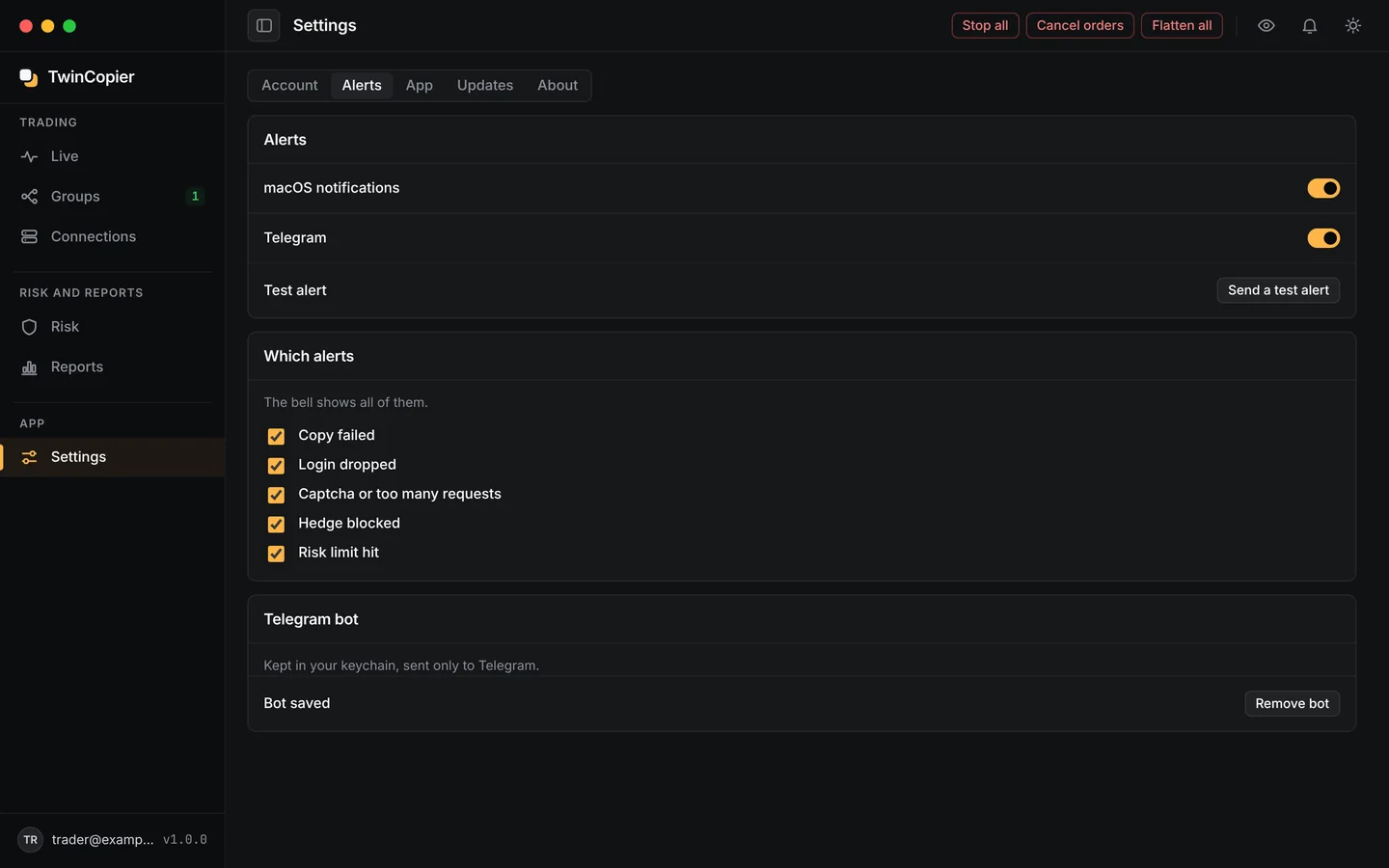Viewport: 1389px width, 868px height.
Task: Uncheck the Hedge blocked checkbox
Action: point(276,525)
